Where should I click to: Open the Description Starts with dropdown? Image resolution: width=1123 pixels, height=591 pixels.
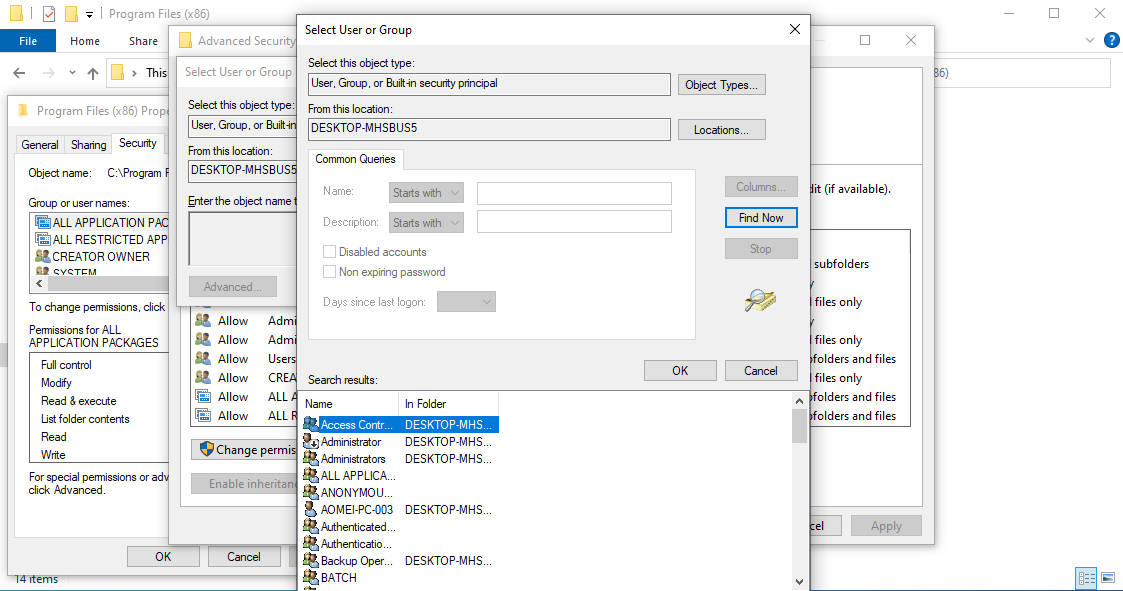point(426,223)
